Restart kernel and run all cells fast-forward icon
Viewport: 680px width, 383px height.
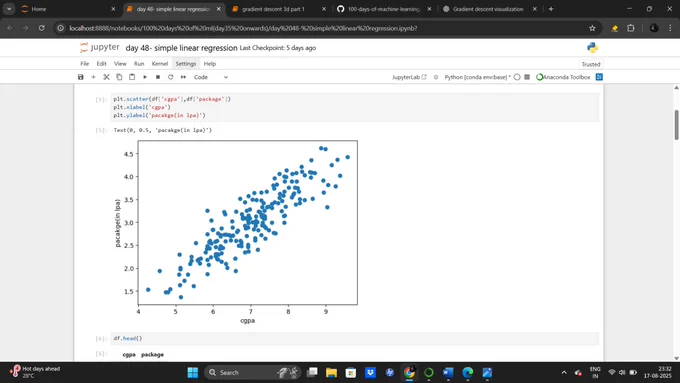[x=183, y=77]
